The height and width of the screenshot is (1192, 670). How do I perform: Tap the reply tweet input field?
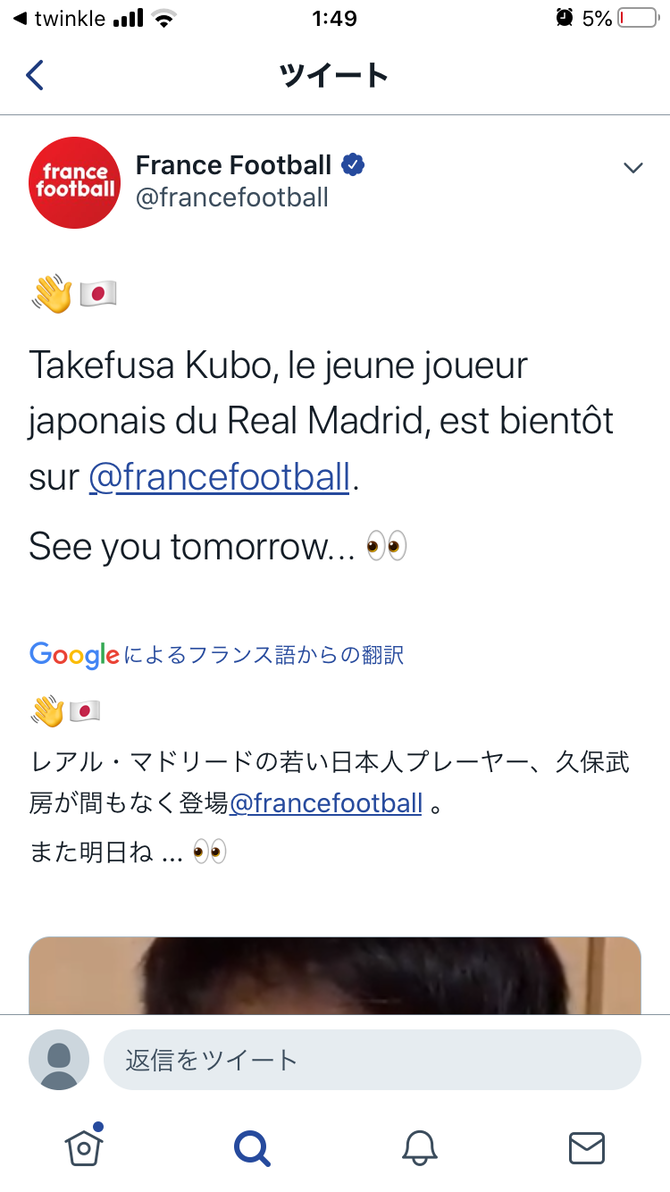[x=372, y=1060]
